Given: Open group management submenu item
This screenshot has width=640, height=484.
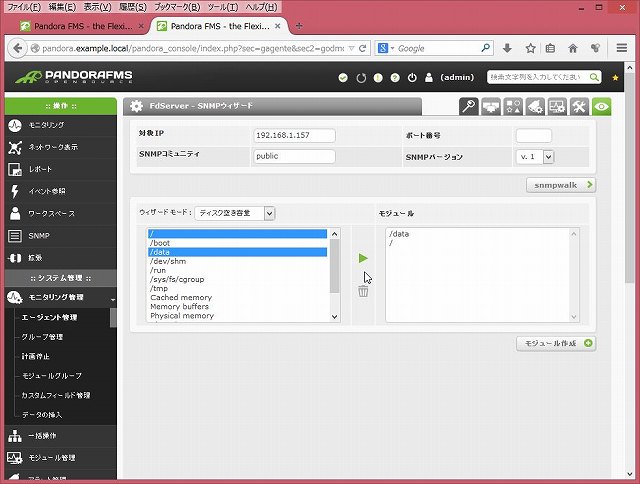Looking at the screenshot, I should pyautogui.click(x=42, y=337).
